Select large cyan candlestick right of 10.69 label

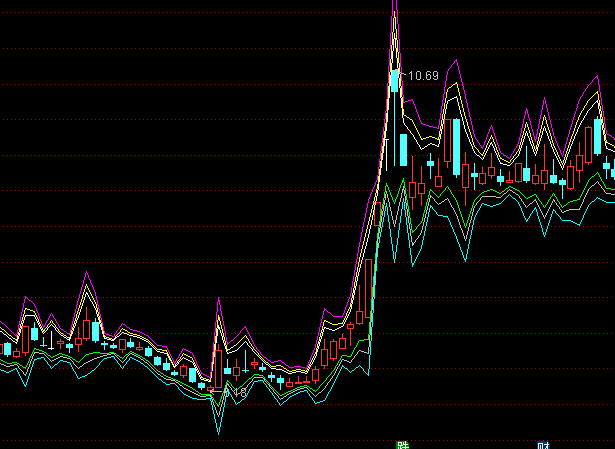point(456,146)
